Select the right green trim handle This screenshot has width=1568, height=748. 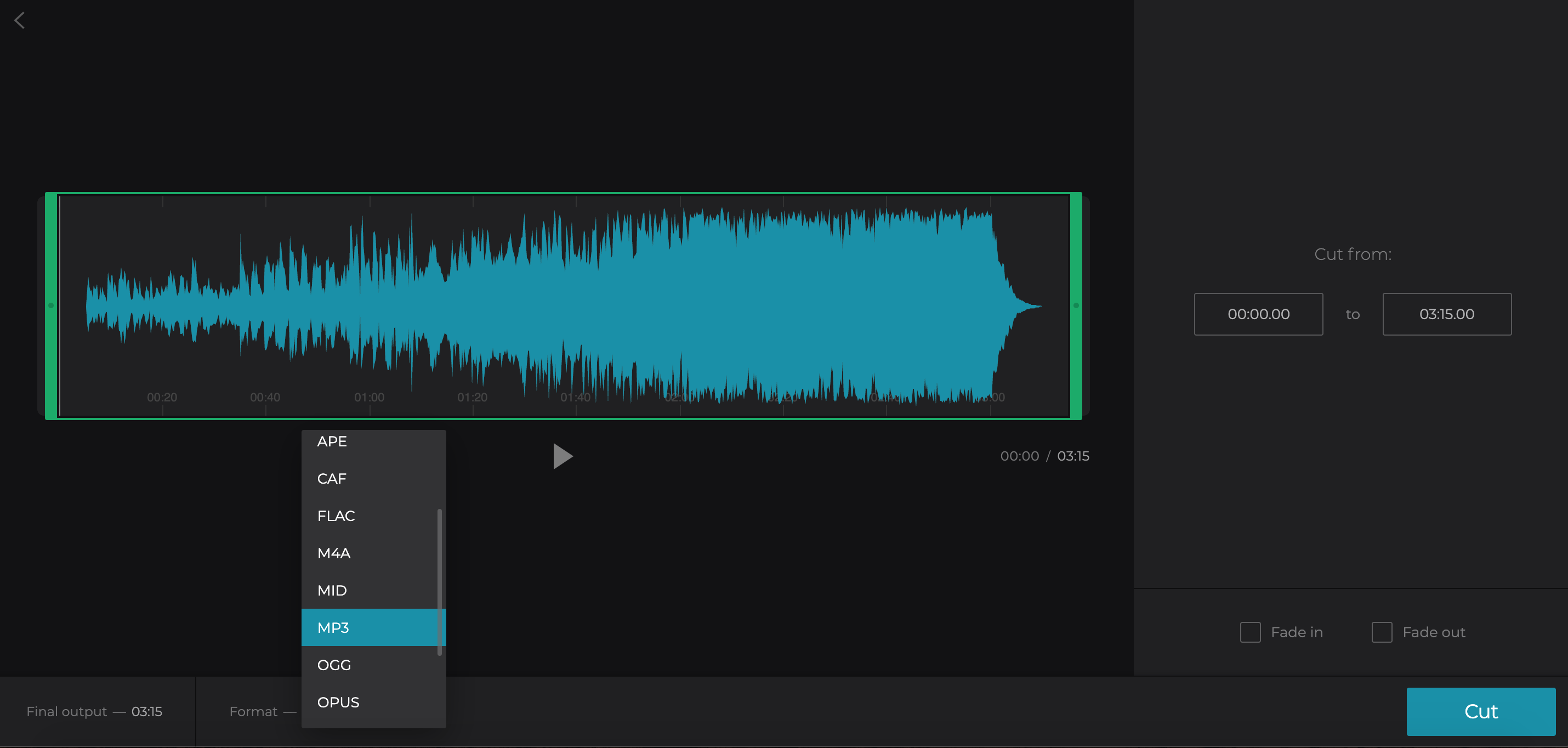[1076, 306]
